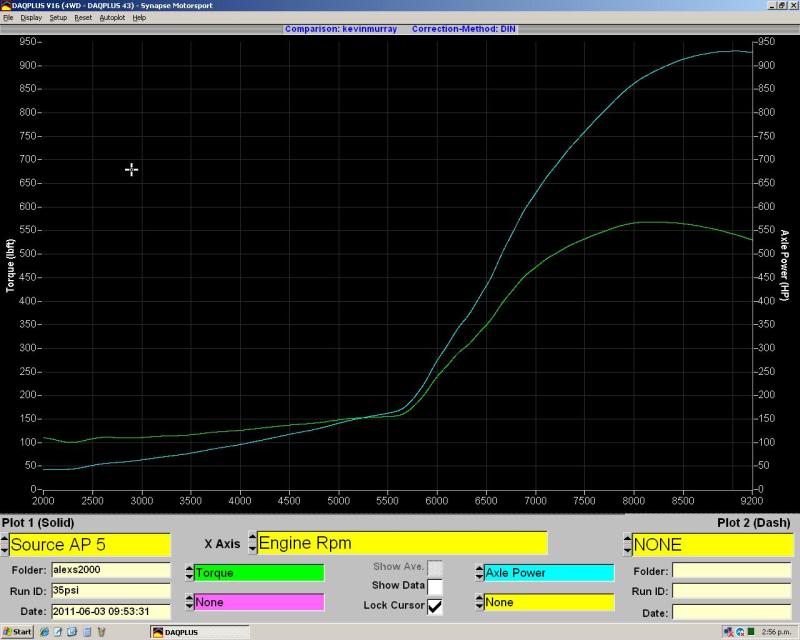Viewport: 800px width, 640px height.
Task: Toggle the Show Ave. checkbox
Action: pos(435,568)
